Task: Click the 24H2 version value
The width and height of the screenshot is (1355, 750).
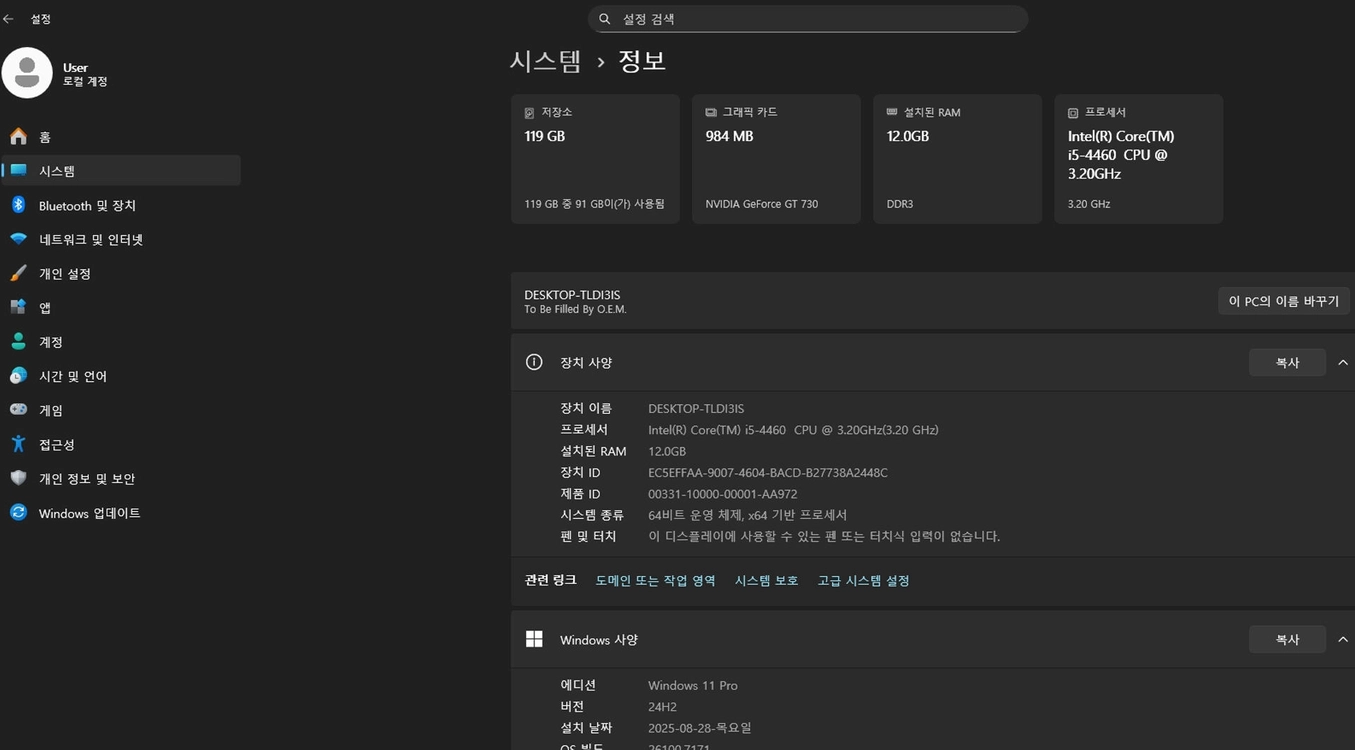Action: click(662, 707)
